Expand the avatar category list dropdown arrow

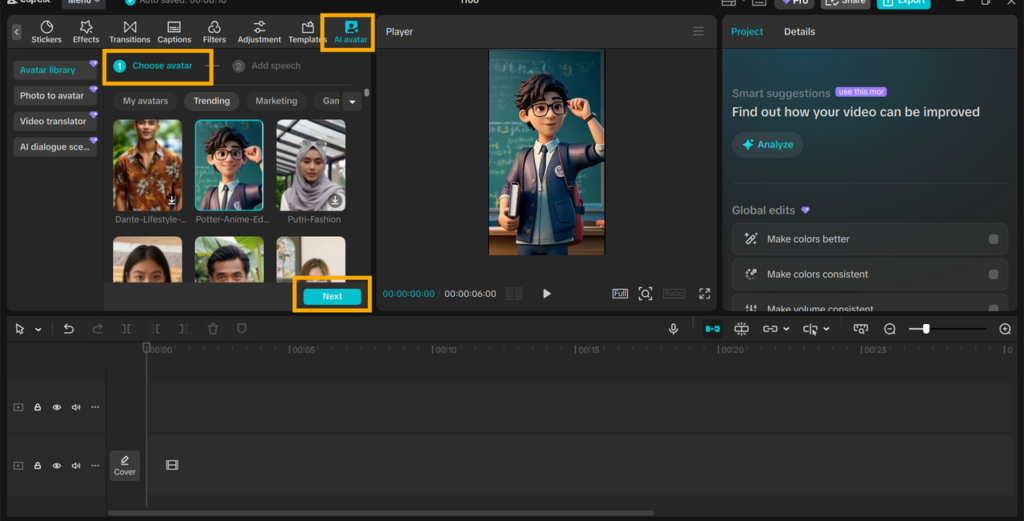coord(352,101)
